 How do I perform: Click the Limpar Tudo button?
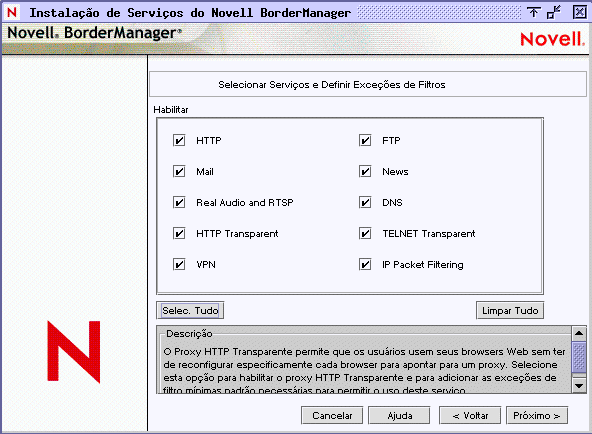click(x=510, y=310)
